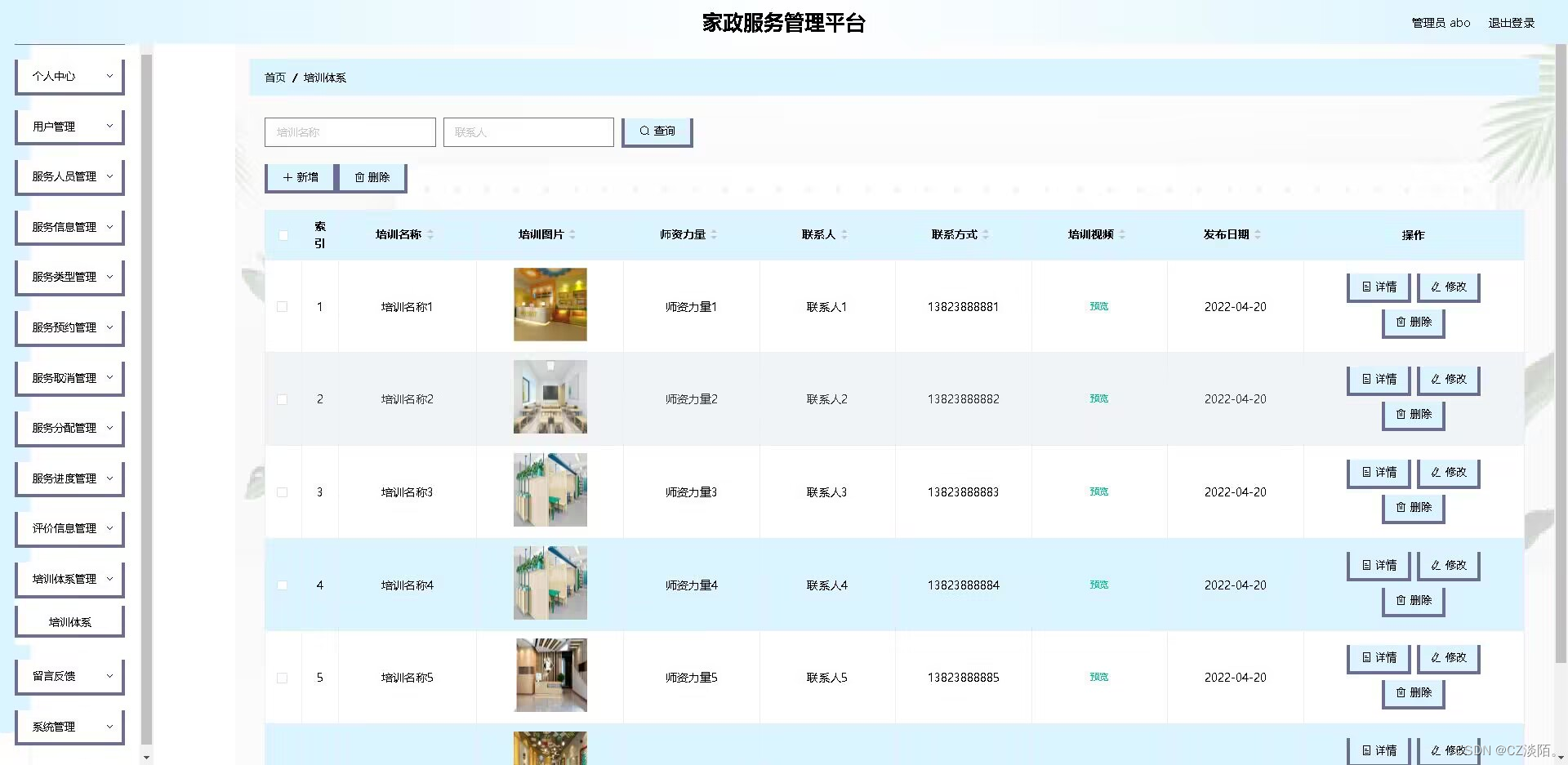
Task: Click 删除 for row 培训名称5
Action: (1414, 693)
